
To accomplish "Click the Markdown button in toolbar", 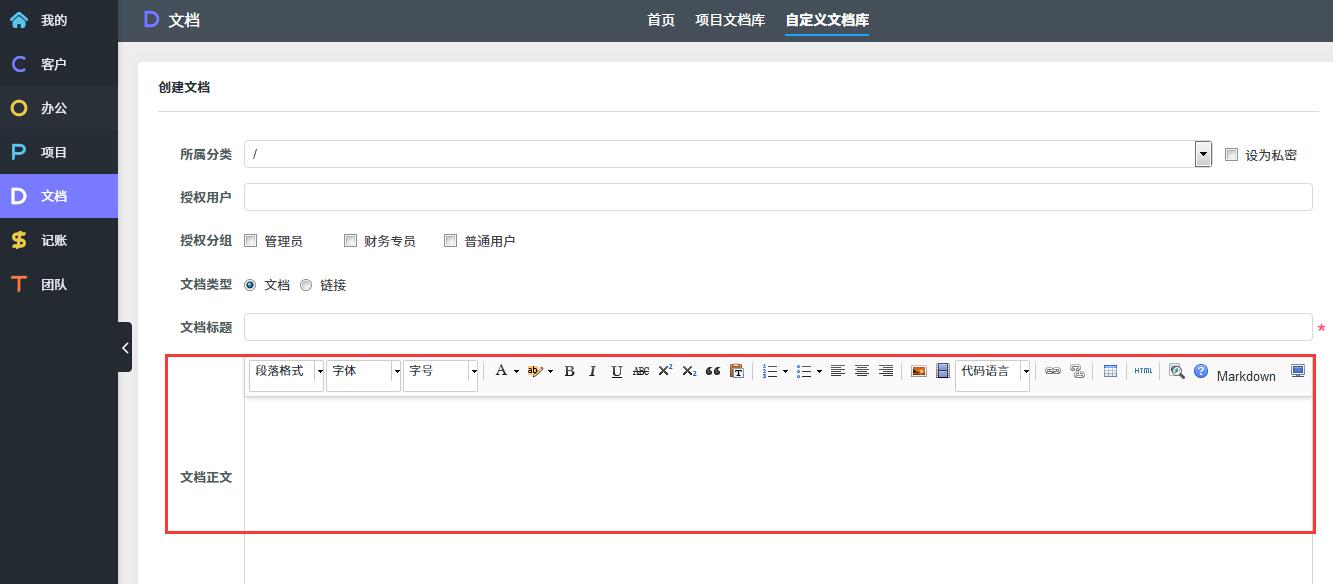I will coord(1246,376).
